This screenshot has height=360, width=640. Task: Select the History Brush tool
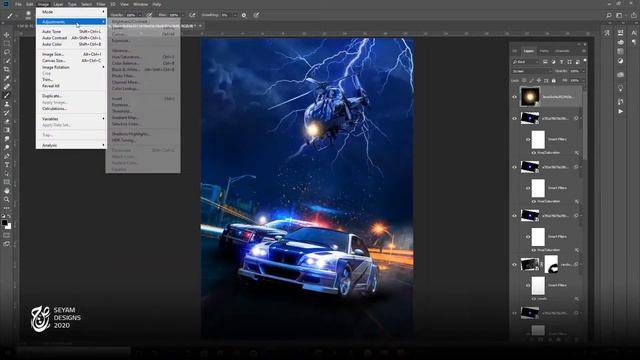click(x=7, y=113)
